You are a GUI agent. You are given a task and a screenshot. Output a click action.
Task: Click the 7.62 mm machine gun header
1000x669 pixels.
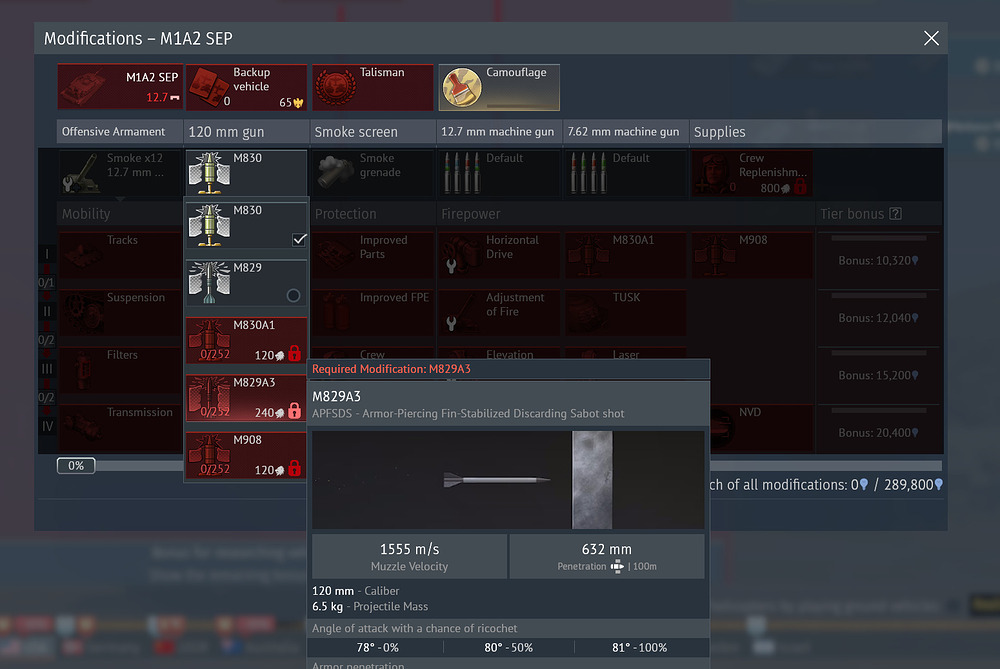click(x=625, y=131)
